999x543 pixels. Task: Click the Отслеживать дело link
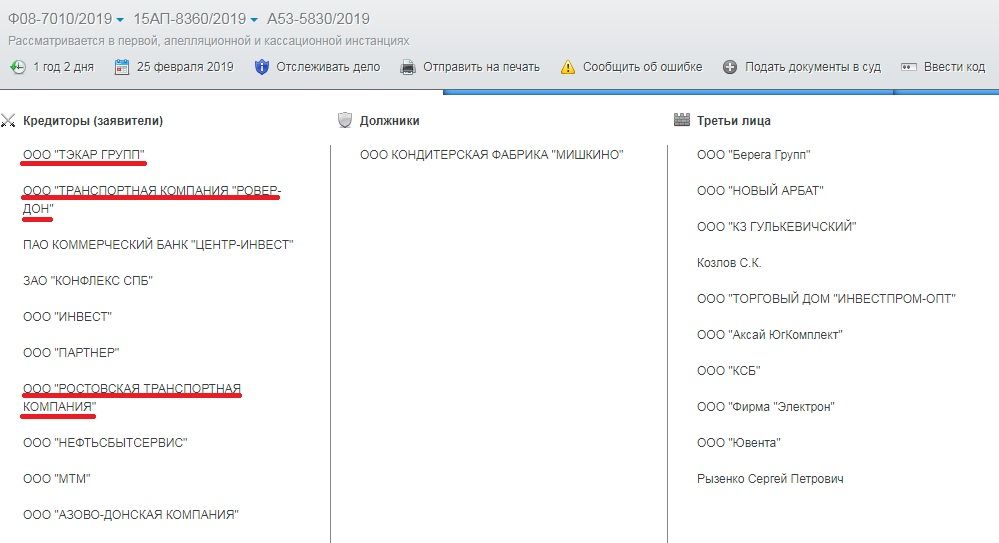click(x=328, y=67)
